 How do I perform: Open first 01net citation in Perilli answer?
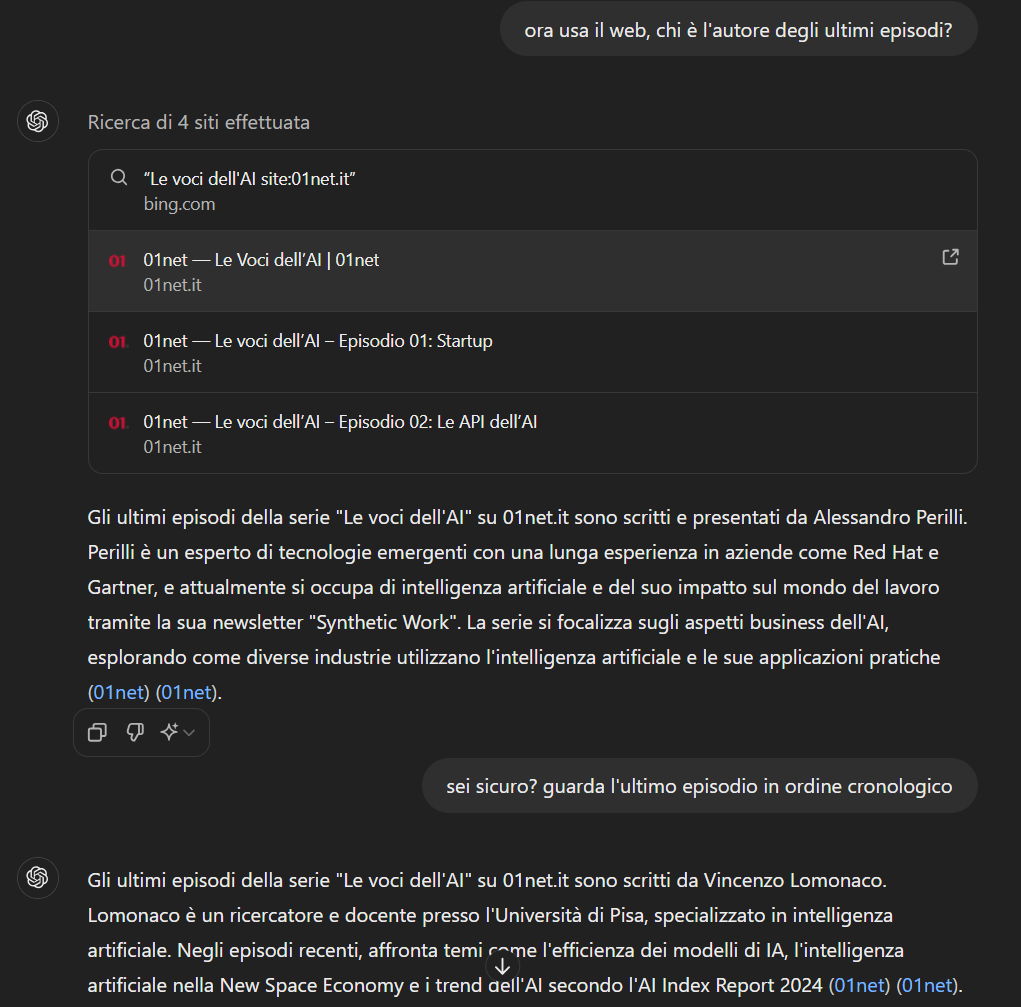121,691
